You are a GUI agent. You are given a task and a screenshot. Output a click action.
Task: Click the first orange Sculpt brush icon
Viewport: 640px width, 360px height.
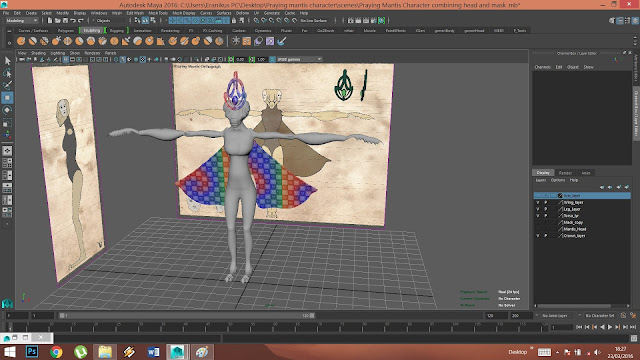(x=21, y=41)
